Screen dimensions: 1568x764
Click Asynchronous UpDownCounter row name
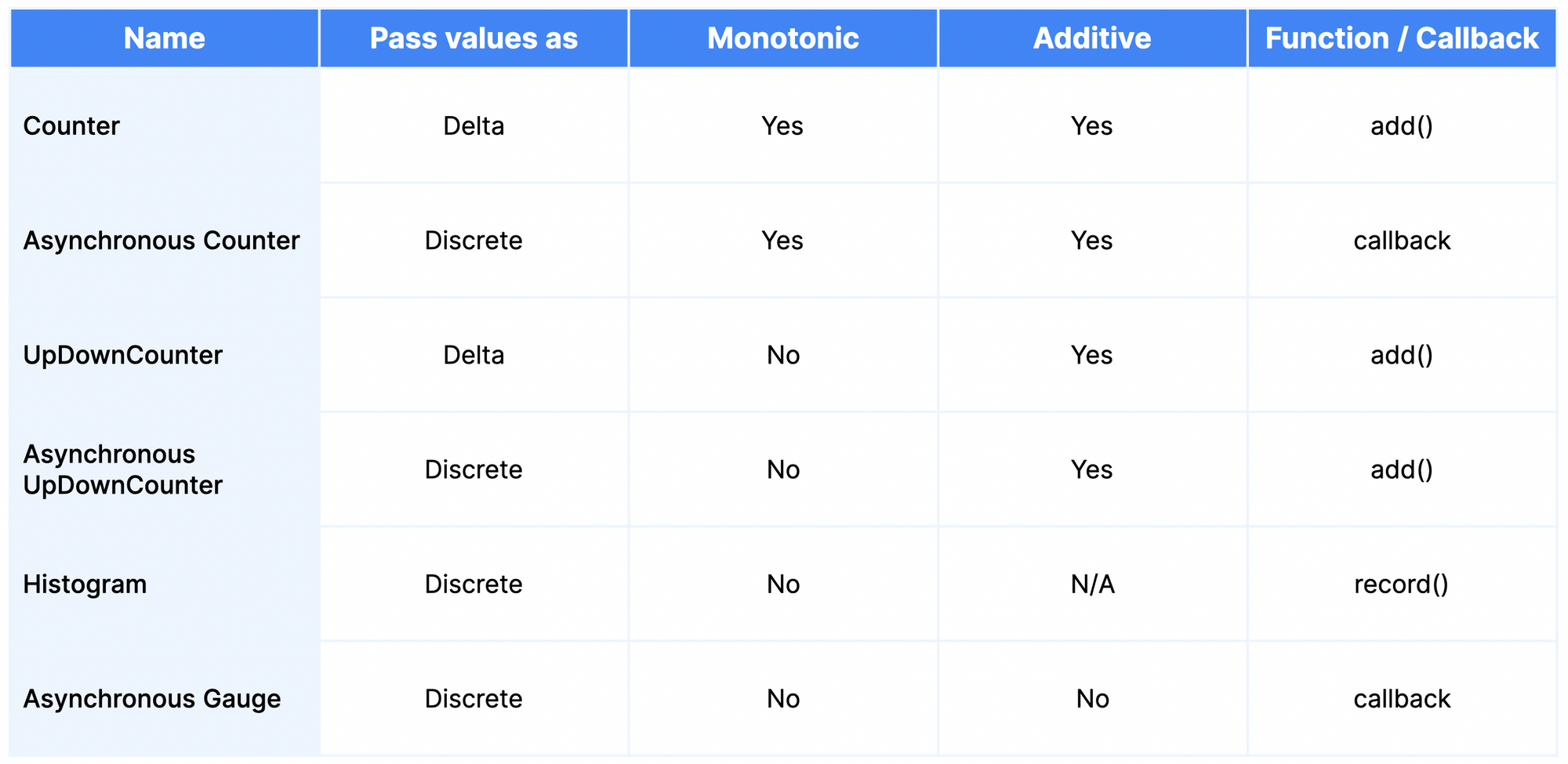click(x=123, y=469)
